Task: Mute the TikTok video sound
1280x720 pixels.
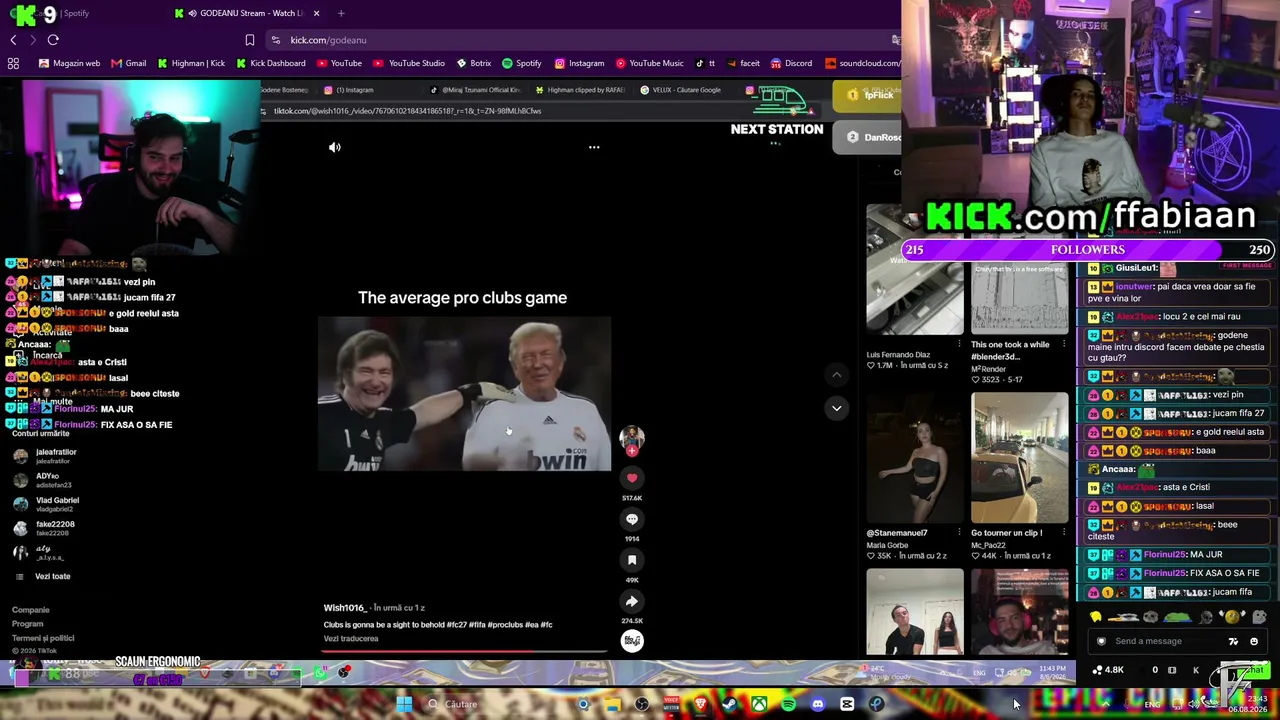Action: [x=335, y=147]
